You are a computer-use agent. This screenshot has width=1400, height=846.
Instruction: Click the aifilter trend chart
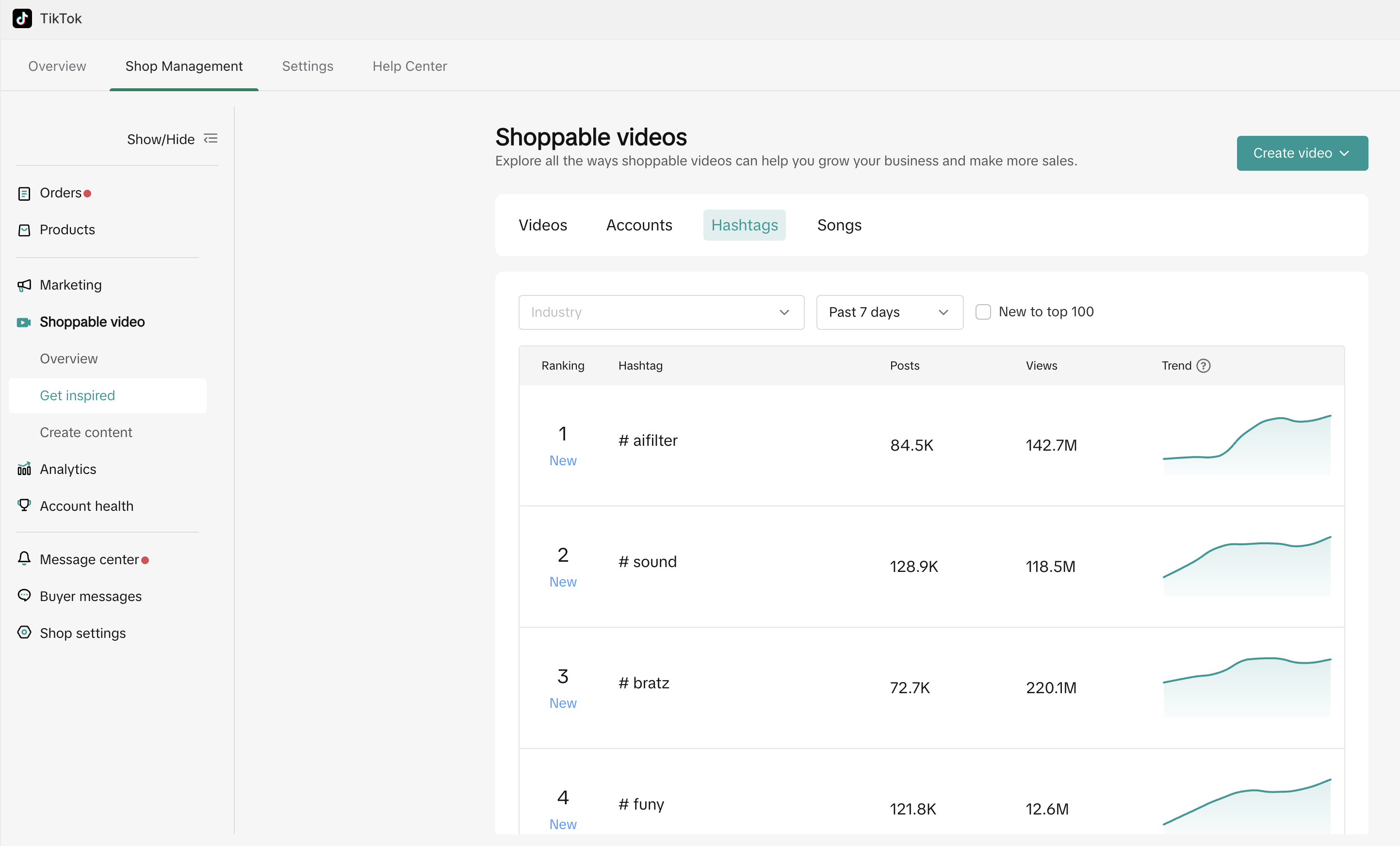[1247, 445]
